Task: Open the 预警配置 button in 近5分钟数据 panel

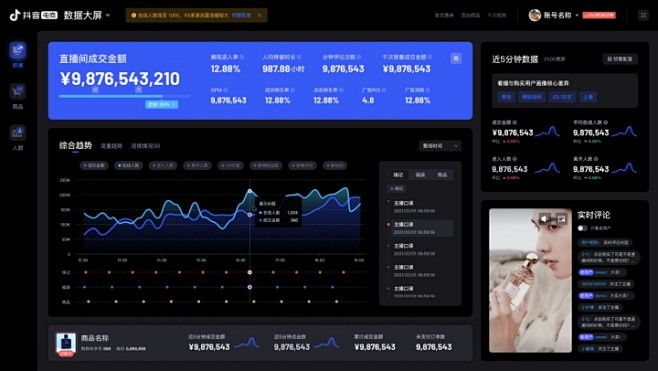Action: (620, 59)
